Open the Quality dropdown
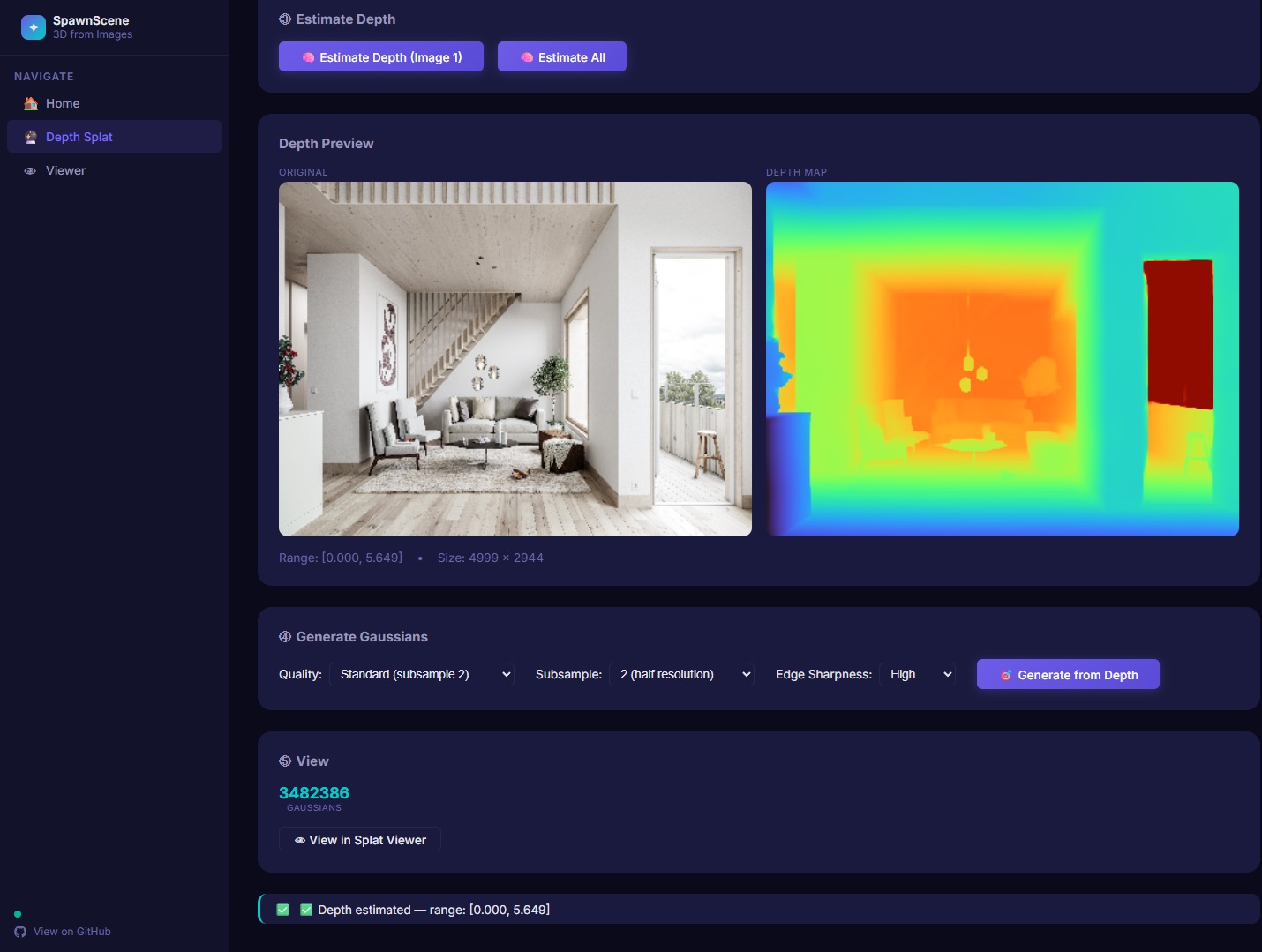Image resolution: width=1262 pixels, height=952 pixels. (422, 674)
